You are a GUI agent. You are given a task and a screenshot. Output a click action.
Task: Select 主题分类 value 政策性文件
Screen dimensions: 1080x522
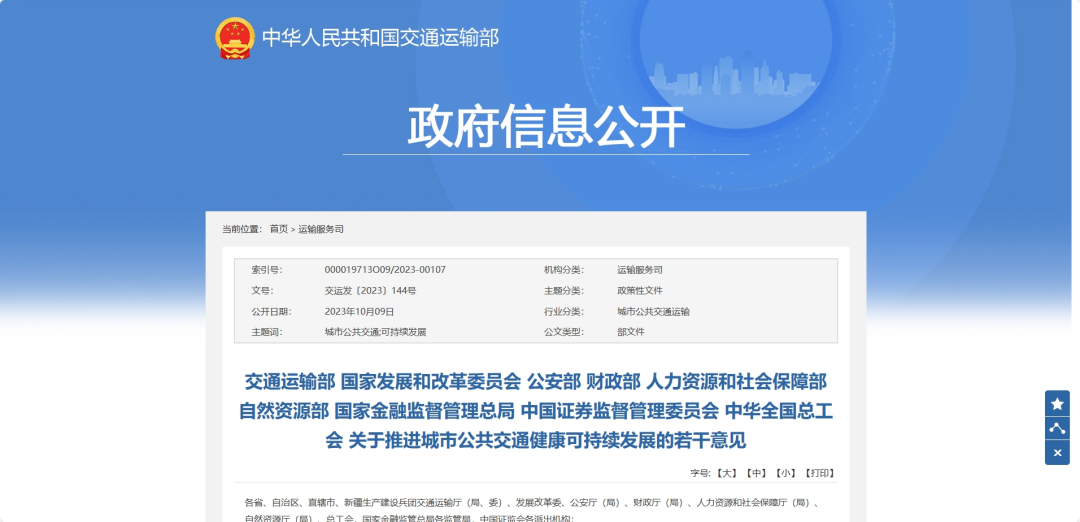point(640,291)
